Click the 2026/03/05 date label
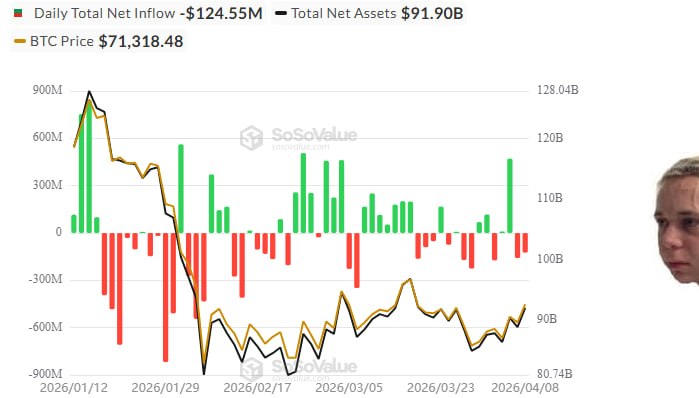 tap(349, 388)
